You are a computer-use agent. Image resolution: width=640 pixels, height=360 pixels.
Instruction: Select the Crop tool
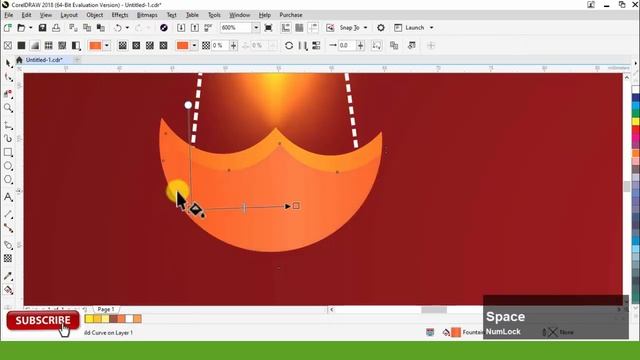tap(8, 93)
